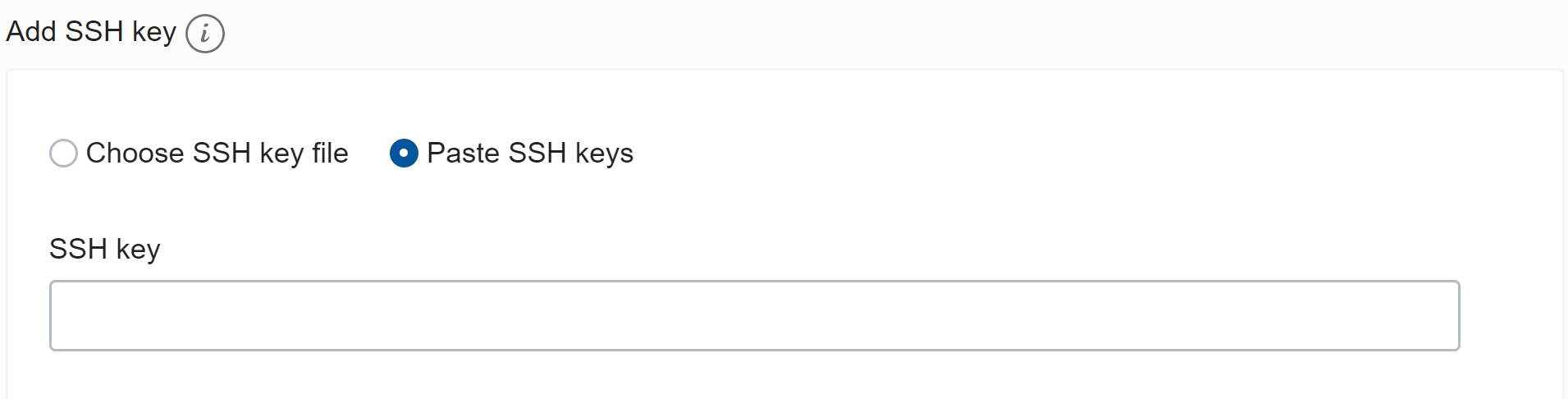Click the Choose SSH key file label

click(x=217, y=154)
